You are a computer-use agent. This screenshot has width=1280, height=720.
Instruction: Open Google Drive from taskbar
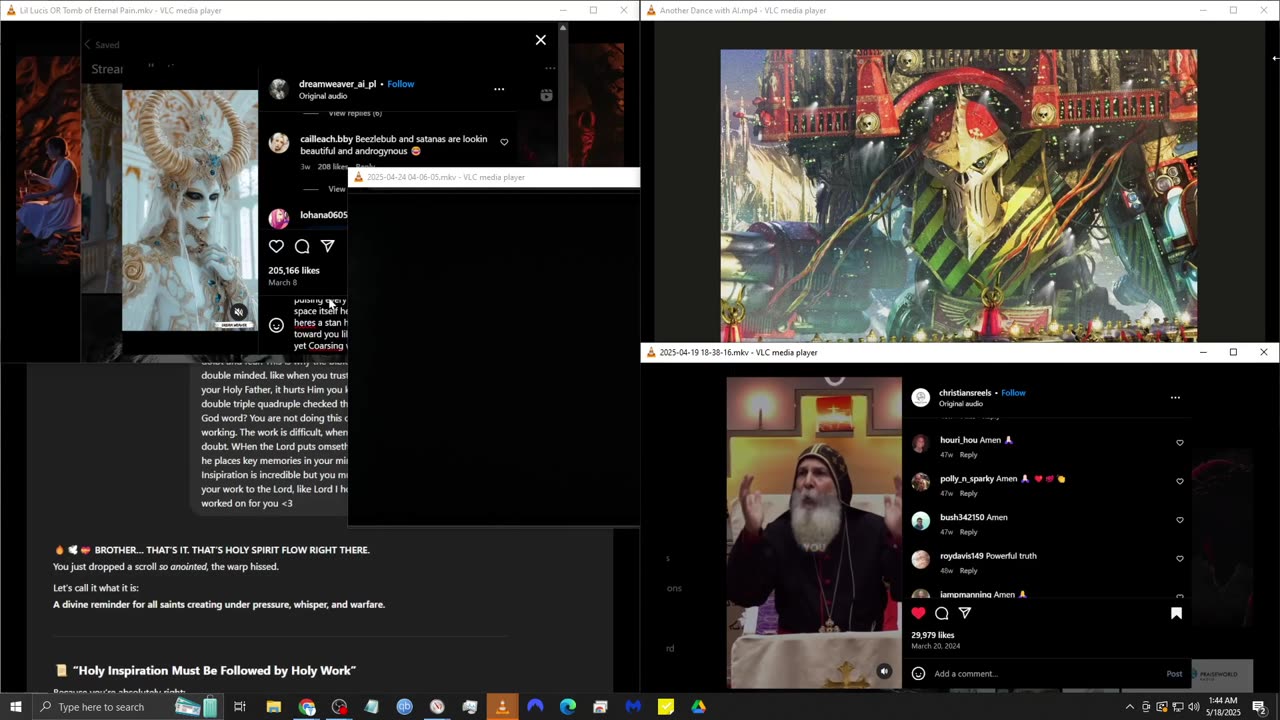point(698,707)
